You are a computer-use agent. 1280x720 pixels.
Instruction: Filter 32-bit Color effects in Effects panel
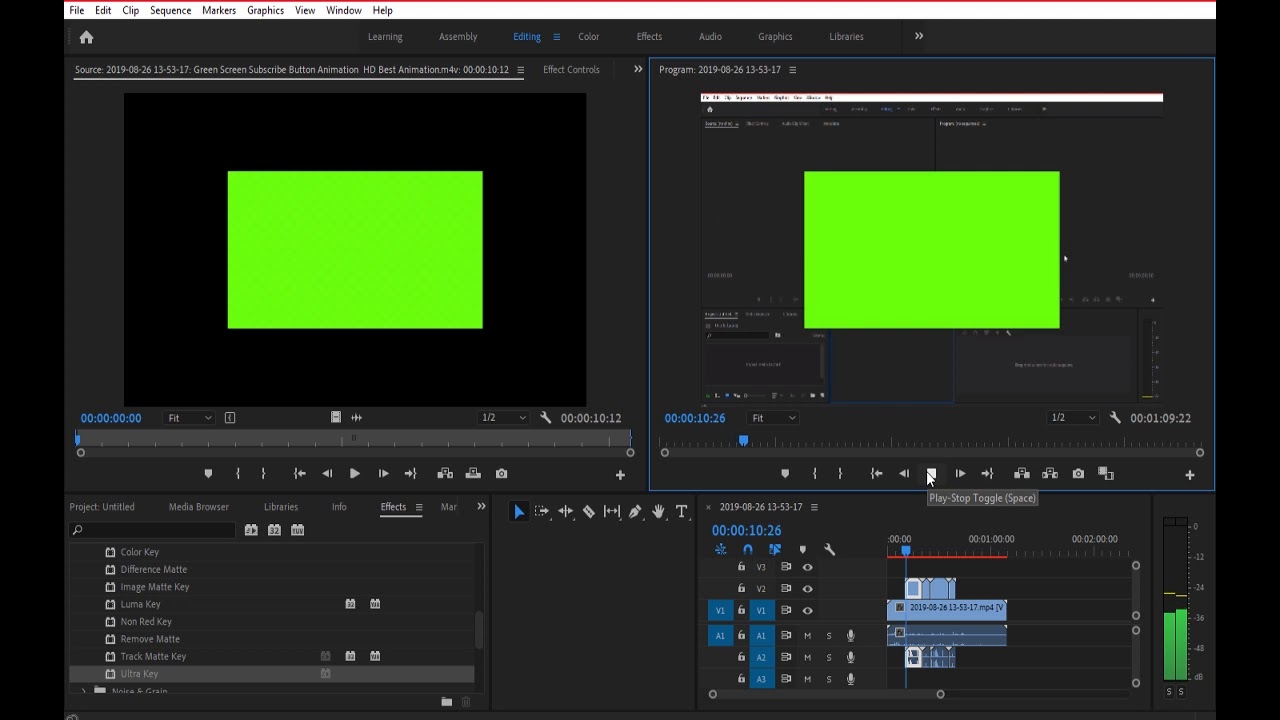(274, 530)
